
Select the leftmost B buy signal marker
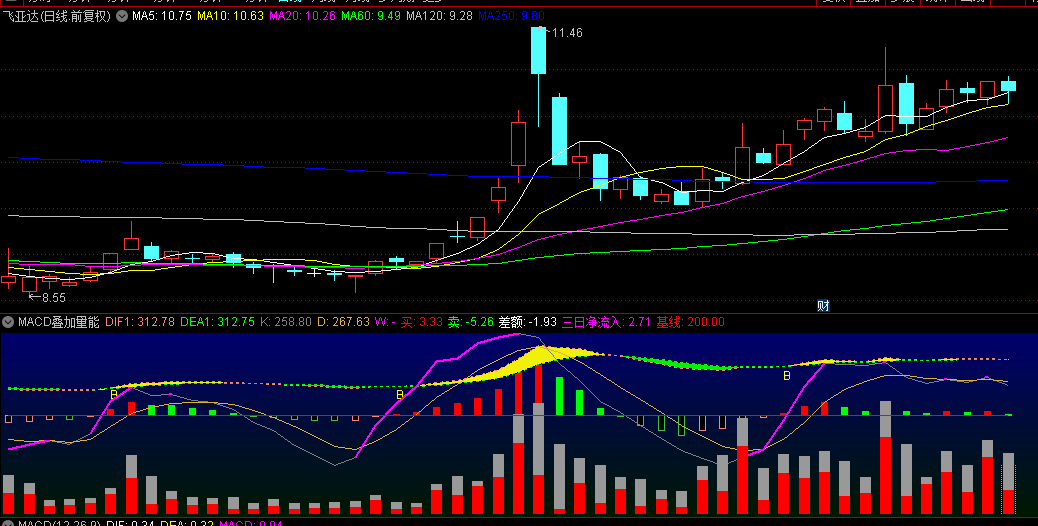pyautogui.click(x=113, y=394)
